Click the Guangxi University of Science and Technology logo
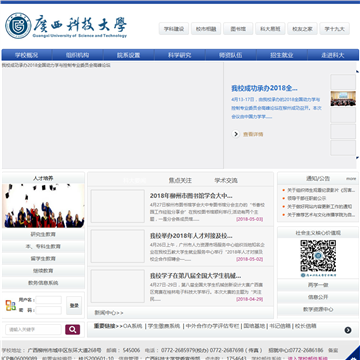Screen dimensions: 360x360 pyautogui.click(x=66, y=26)
